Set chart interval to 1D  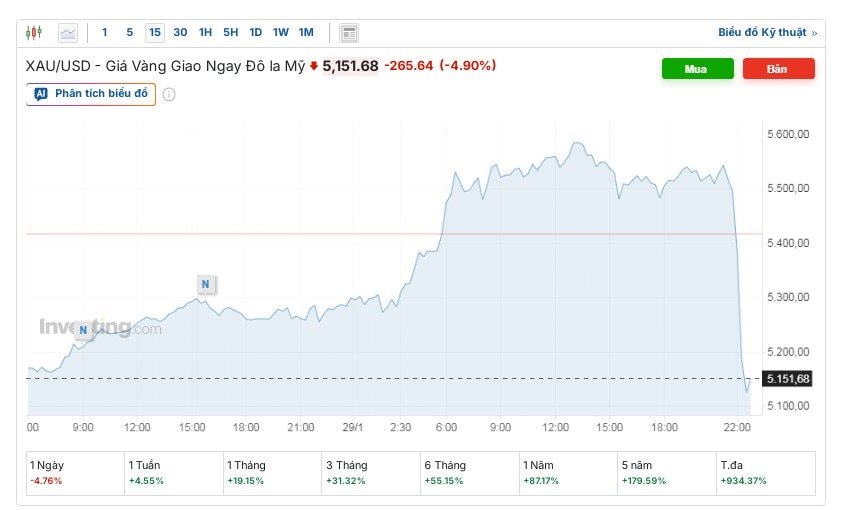(x=256, y=32)
